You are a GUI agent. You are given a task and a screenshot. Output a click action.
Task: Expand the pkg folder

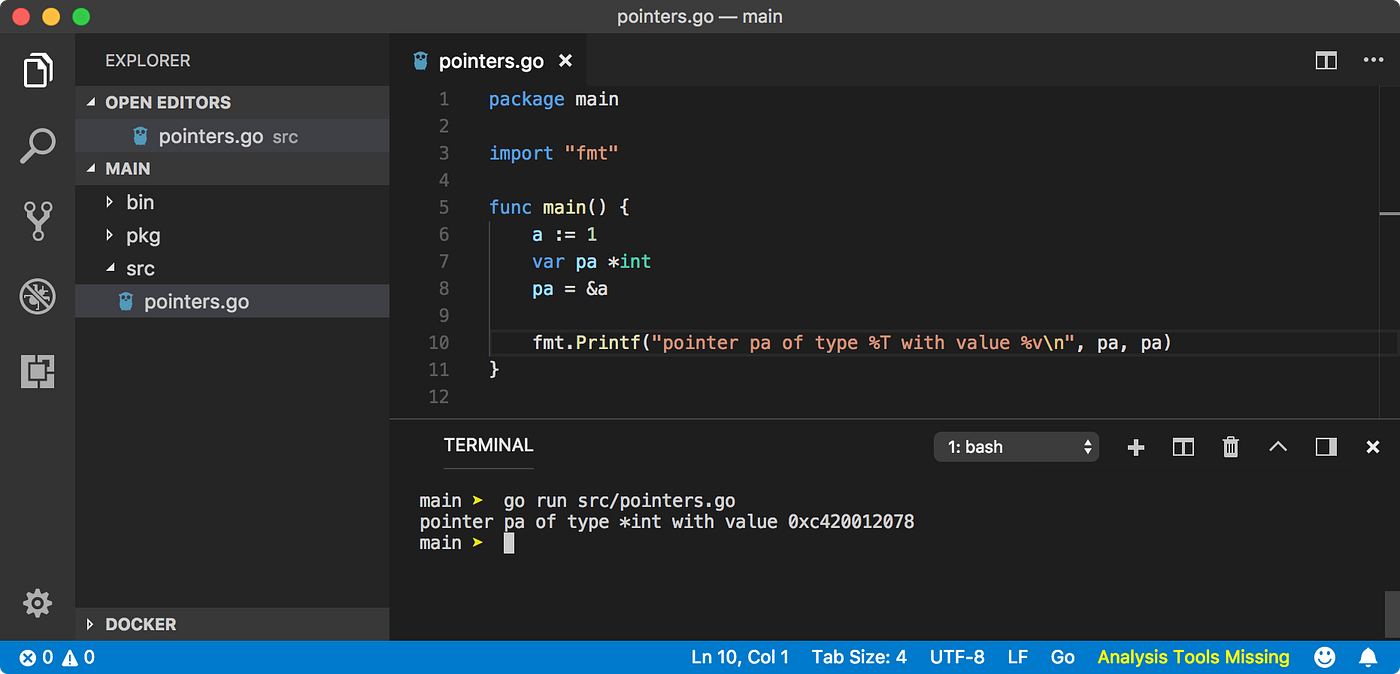[232, 236]
